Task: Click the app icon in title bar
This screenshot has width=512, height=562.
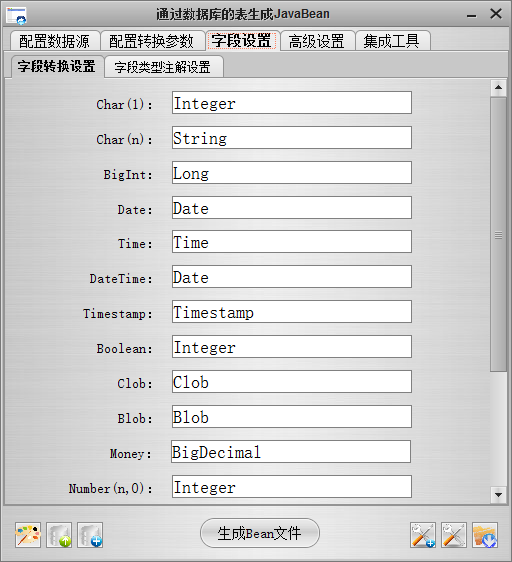Action: [16, 15]
